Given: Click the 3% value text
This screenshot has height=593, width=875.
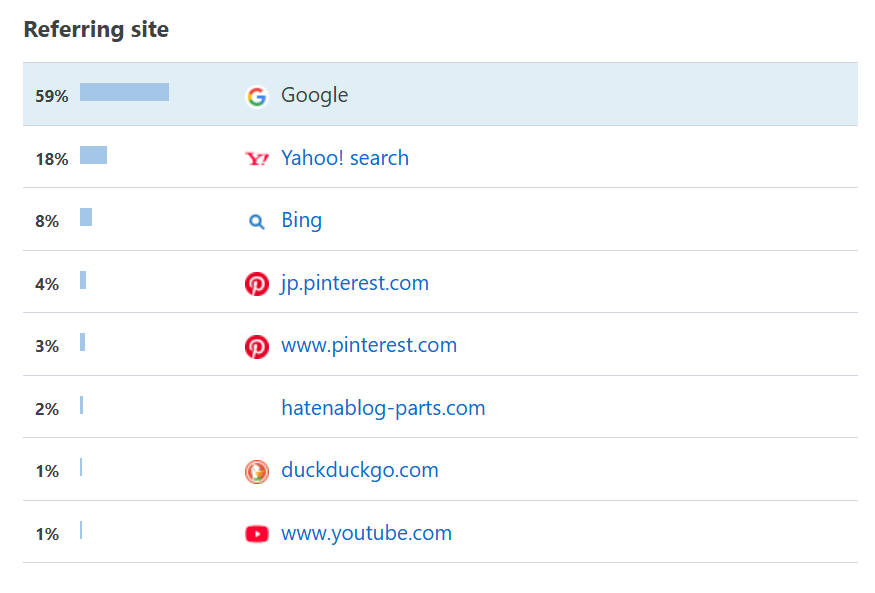Looking at the screenshot, I should click(47, 346).
